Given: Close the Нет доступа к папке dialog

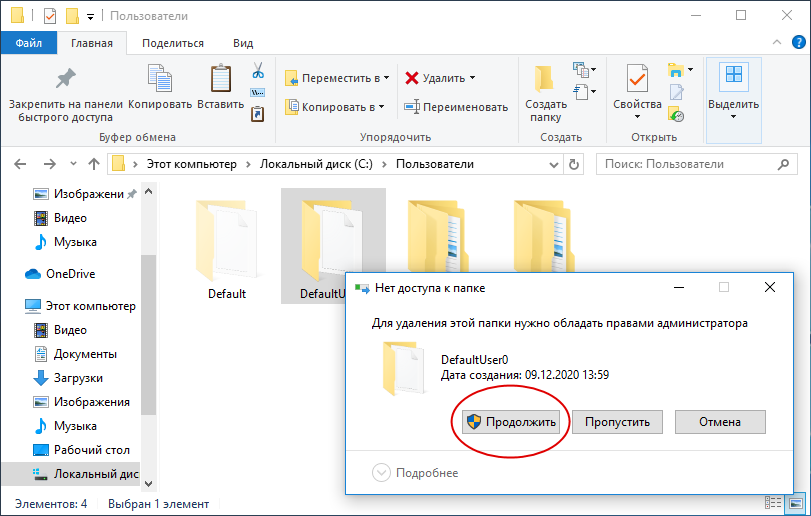Looking at the screenshot, I should pos(770,287).
